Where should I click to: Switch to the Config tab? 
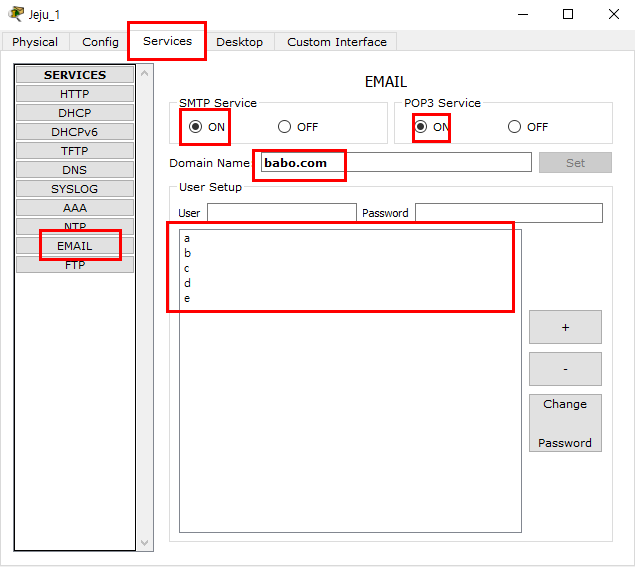click(x=100, y=42)
